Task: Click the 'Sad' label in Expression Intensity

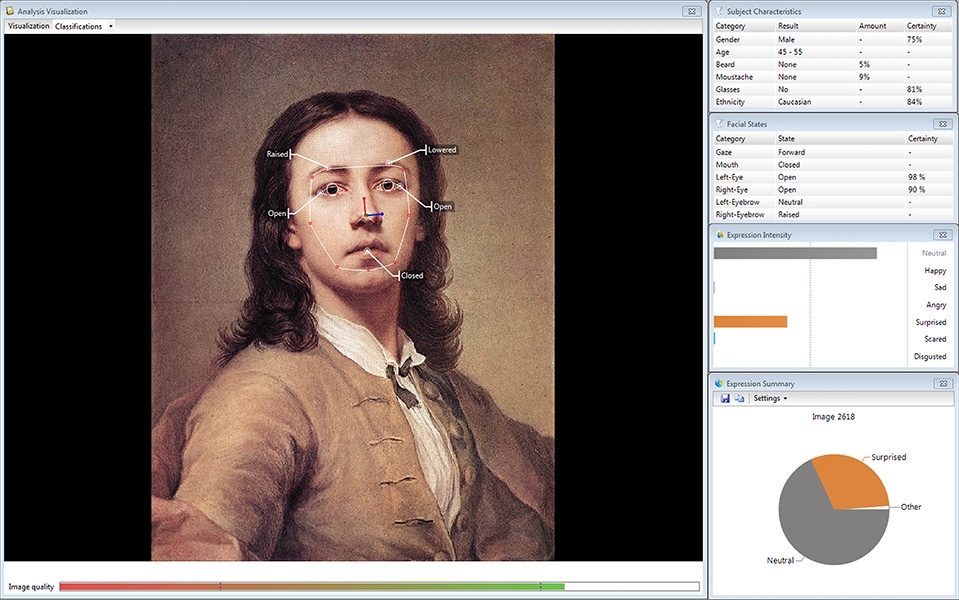Action: click(x=940, y=287)
